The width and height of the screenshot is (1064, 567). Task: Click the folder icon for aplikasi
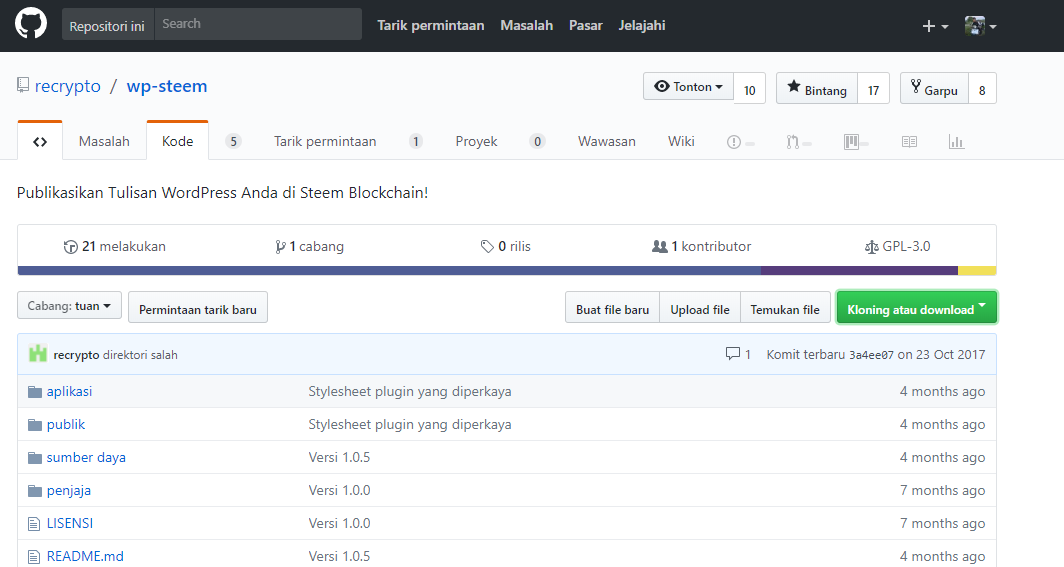tap(35, 392)
